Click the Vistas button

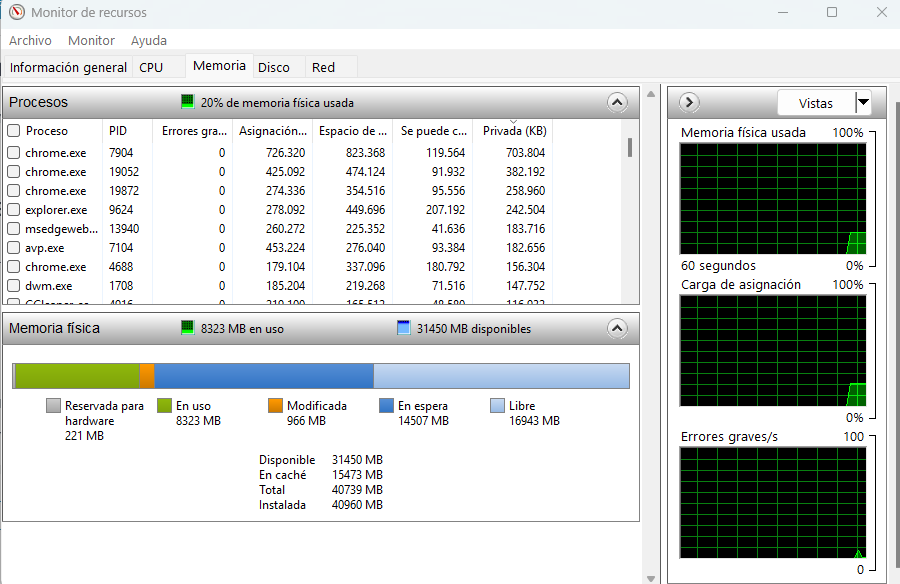[816, 103]
